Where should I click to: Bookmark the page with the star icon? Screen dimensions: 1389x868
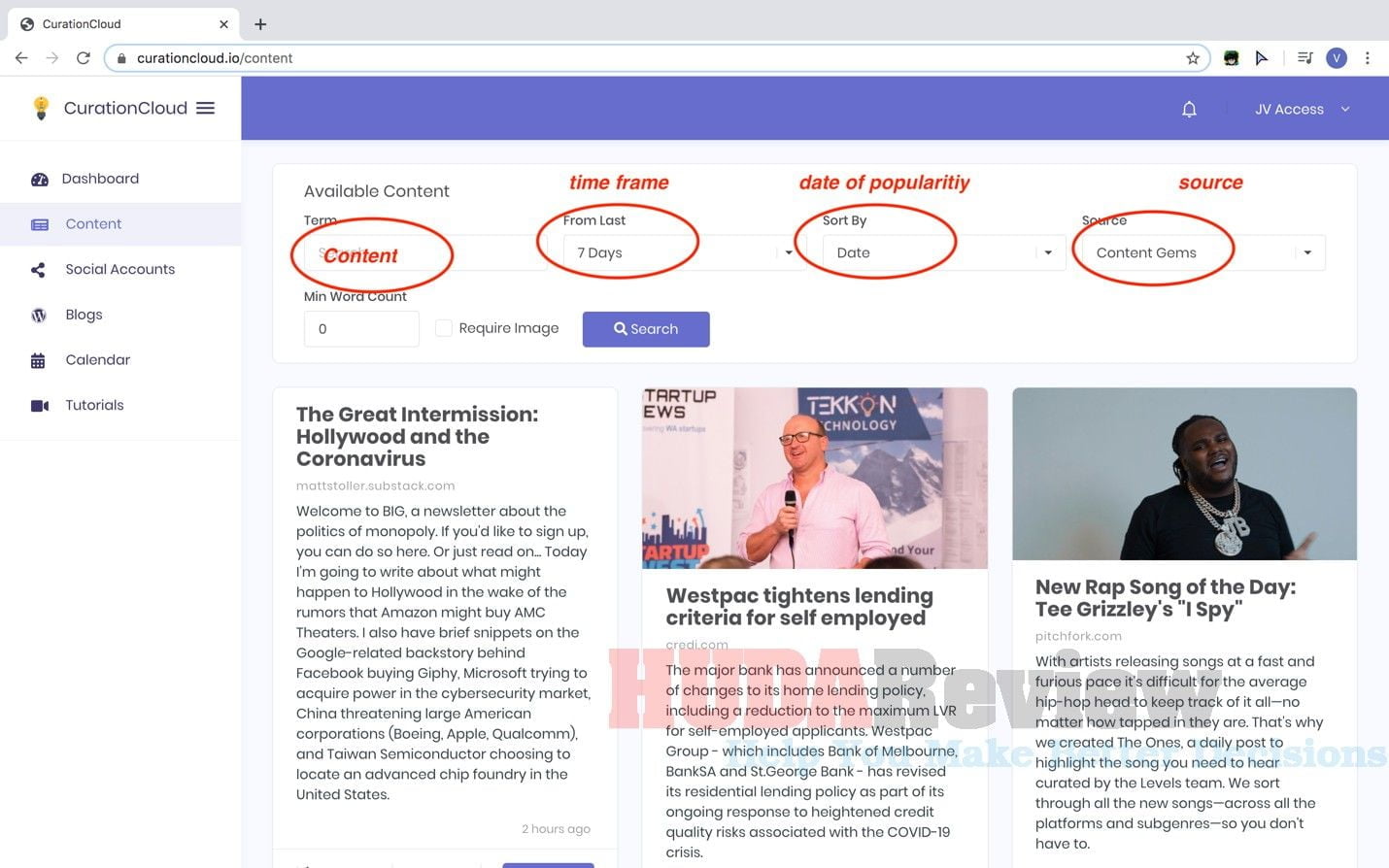pyautogui.click(x=1193, y=58)
